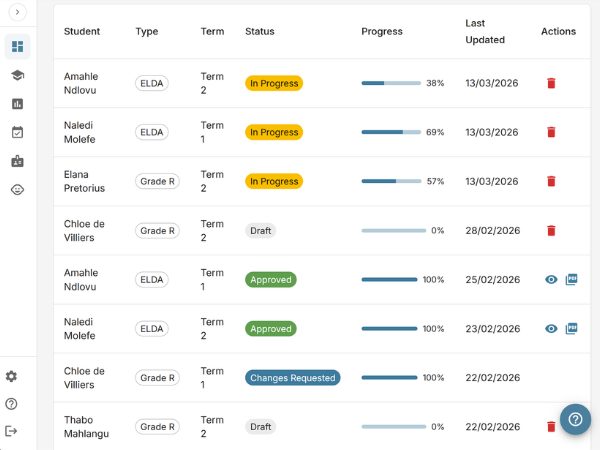The width and height of the screenshot is (600, 450).
Task: Click the date 28/02/2026
Action: (493, 231)
